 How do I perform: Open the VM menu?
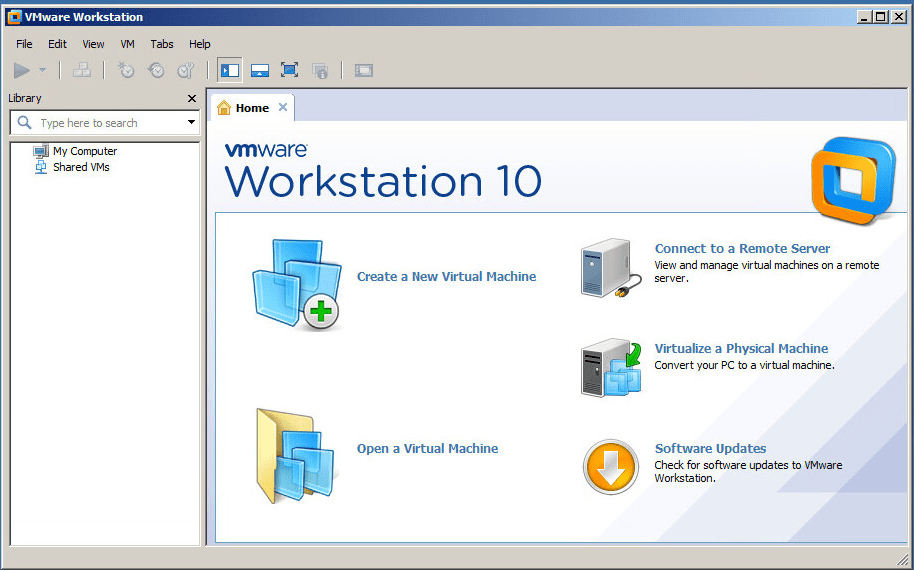click(x=128, y=44)
